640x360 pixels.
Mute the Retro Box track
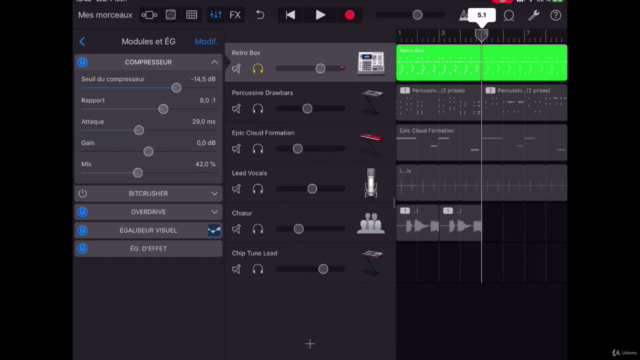[236, 69]
